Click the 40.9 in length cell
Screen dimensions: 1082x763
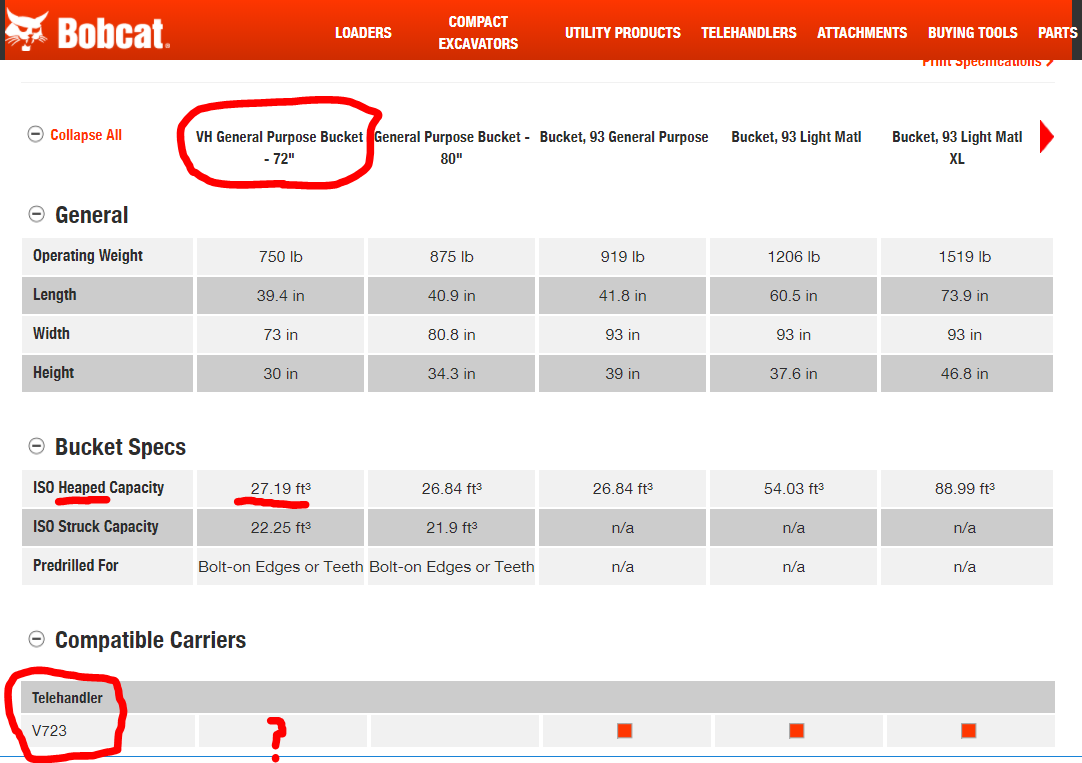tap(451, 295)
